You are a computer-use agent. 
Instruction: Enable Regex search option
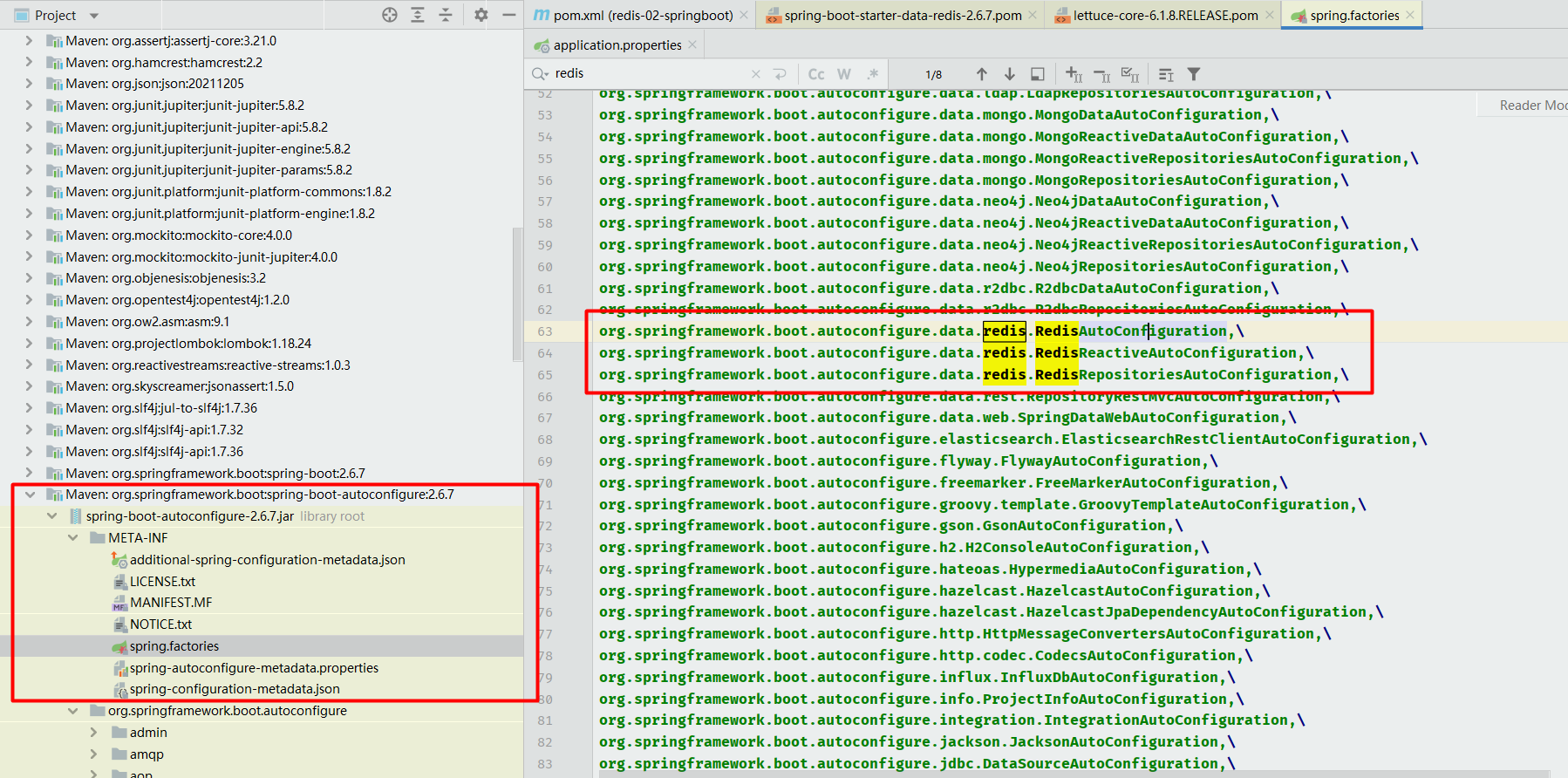pos(872,74)
